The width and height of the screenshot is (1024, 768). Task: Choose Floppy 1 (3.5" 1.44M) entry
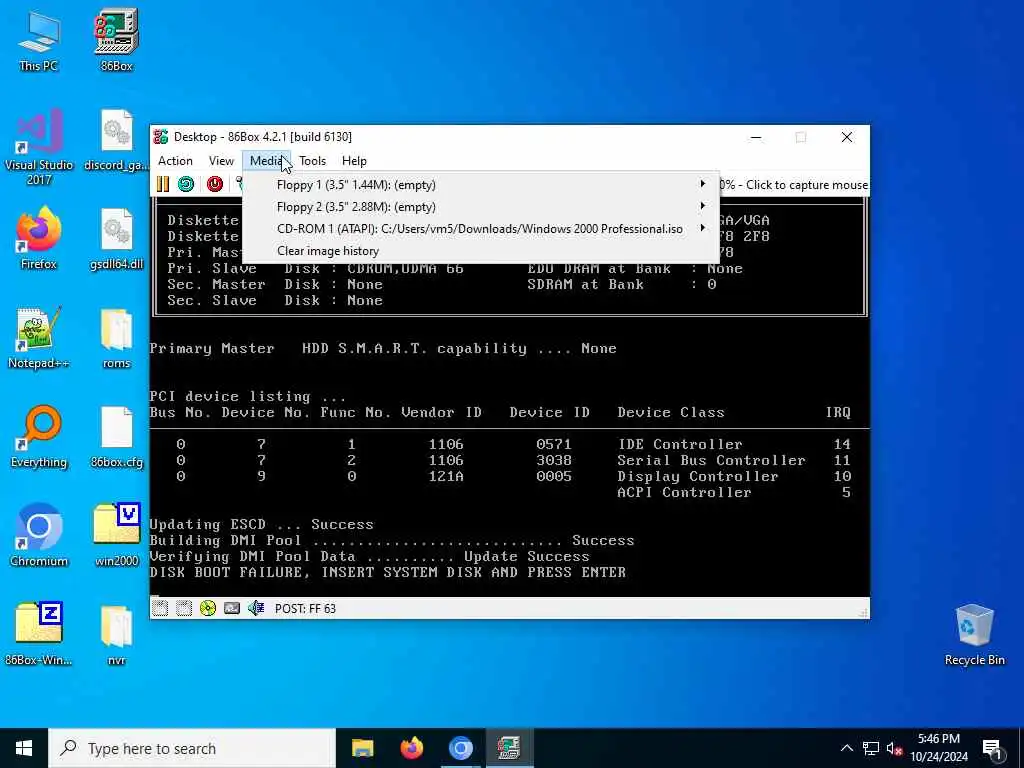coord(481,185)
